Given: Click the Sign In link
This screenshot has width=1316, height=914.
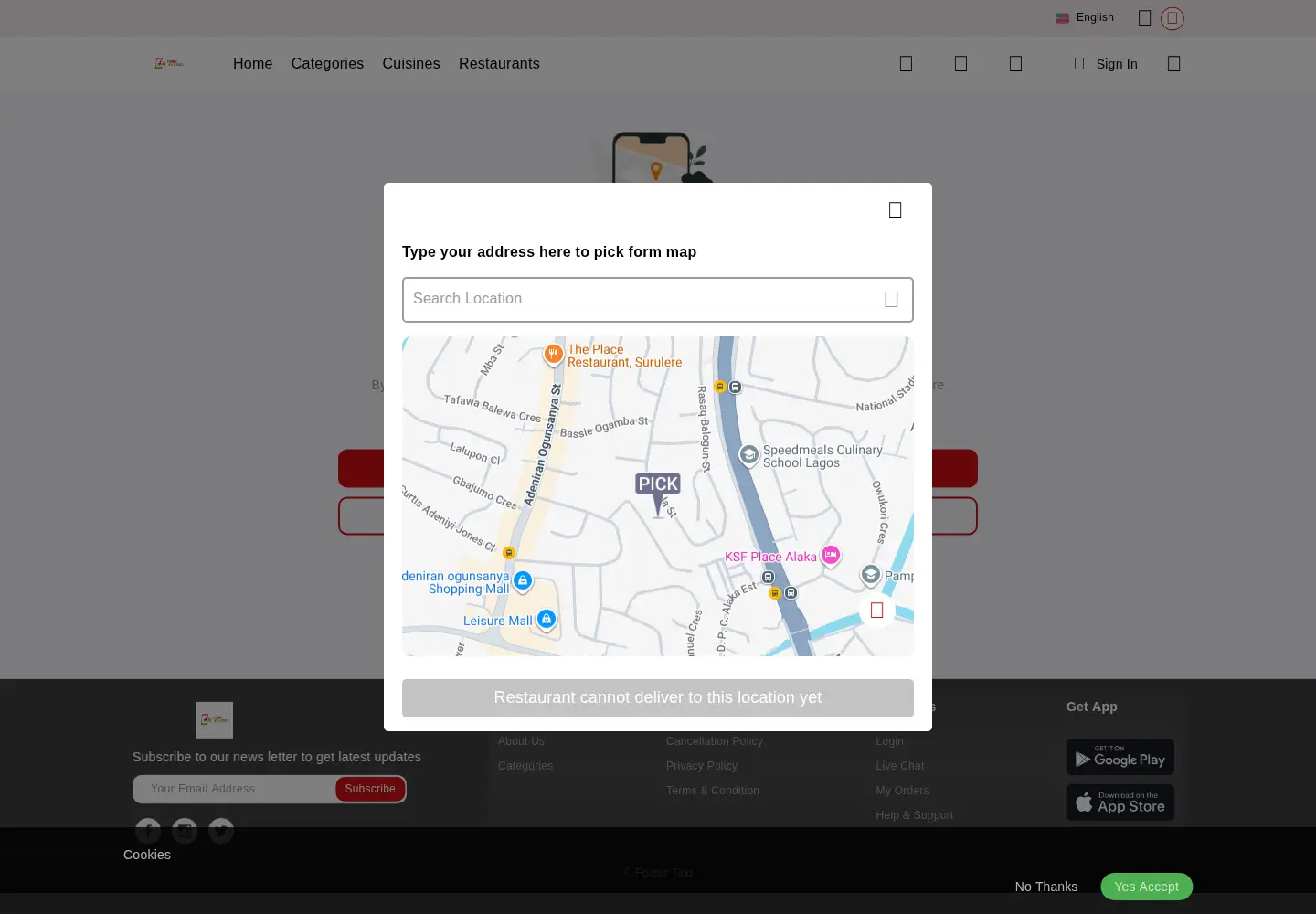Looking at the screenshot, I should tap(1106, 64).
